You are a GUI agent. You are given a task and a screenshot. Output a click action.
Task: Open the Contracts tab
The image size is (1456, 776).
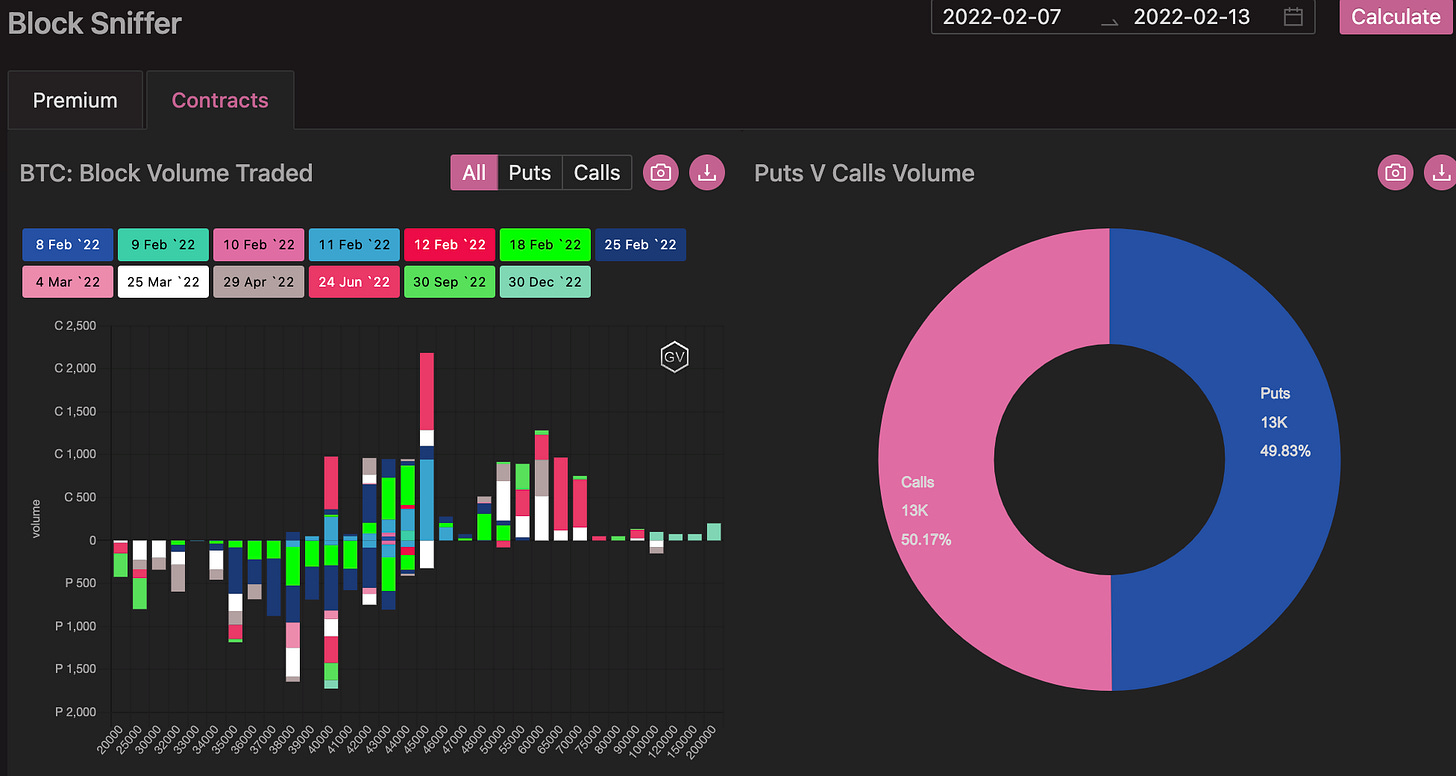[220, 100]
